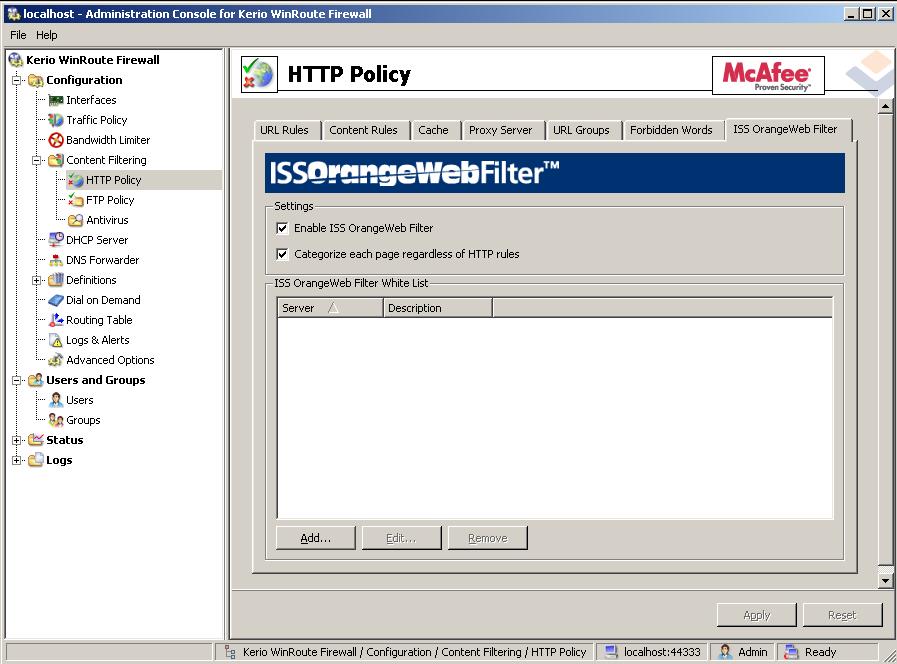
Task: Click the Admin user status bar icon
Action: pyautogui.click(x=725, y=652)
